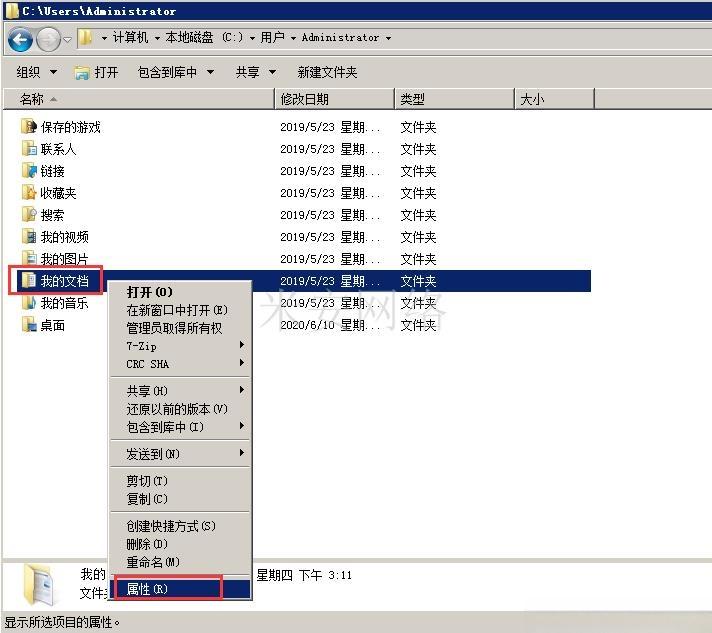Screen dimensions: 712x633
Task: Open recent pages dropdown beside Forward button
Action: 67,40
